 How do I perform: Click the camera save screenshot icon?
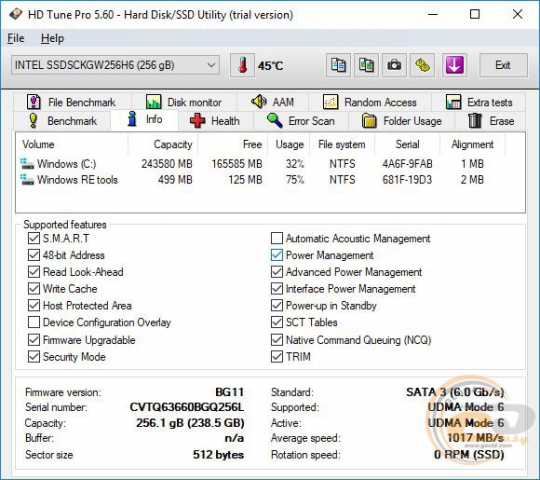point(394,65)
